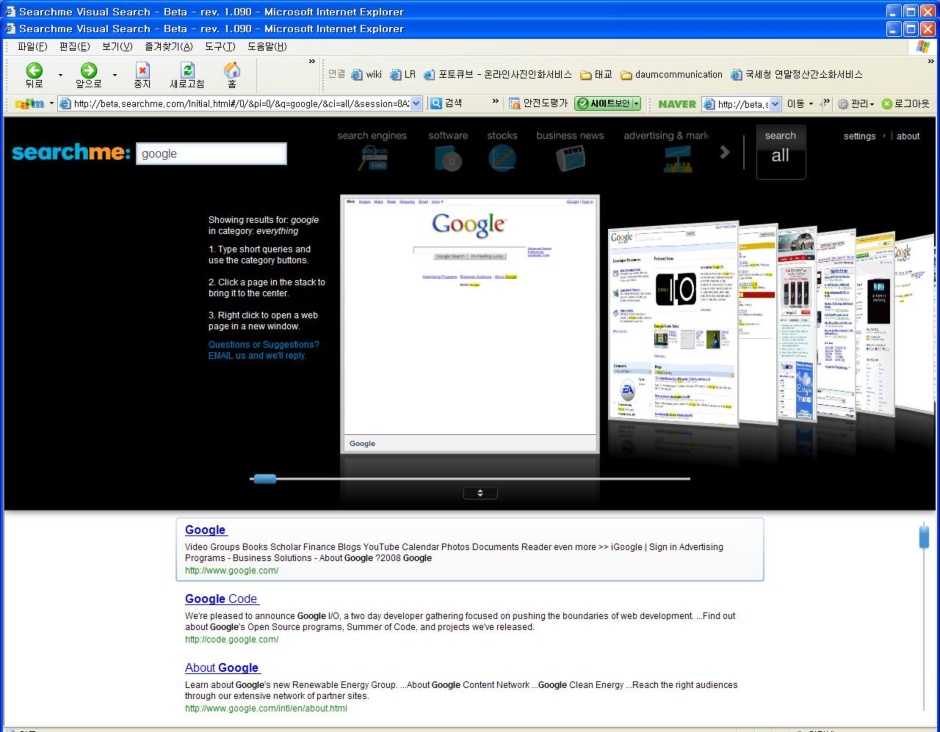Image resolution: width=940 pixels, height=732 pixels.
Task: Toggle the results panel expand/collapse handle
Action: (480, 493)
